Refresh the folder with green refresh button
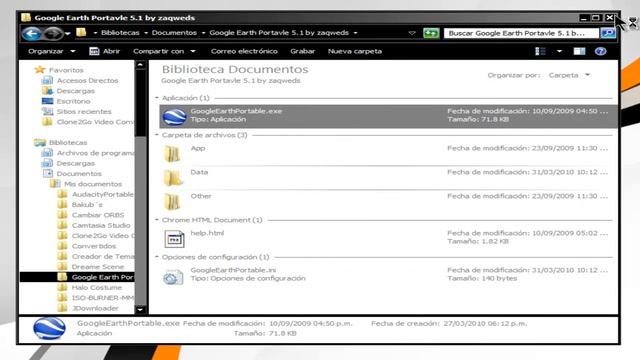The image size is (640, 360). coord(431,33)
